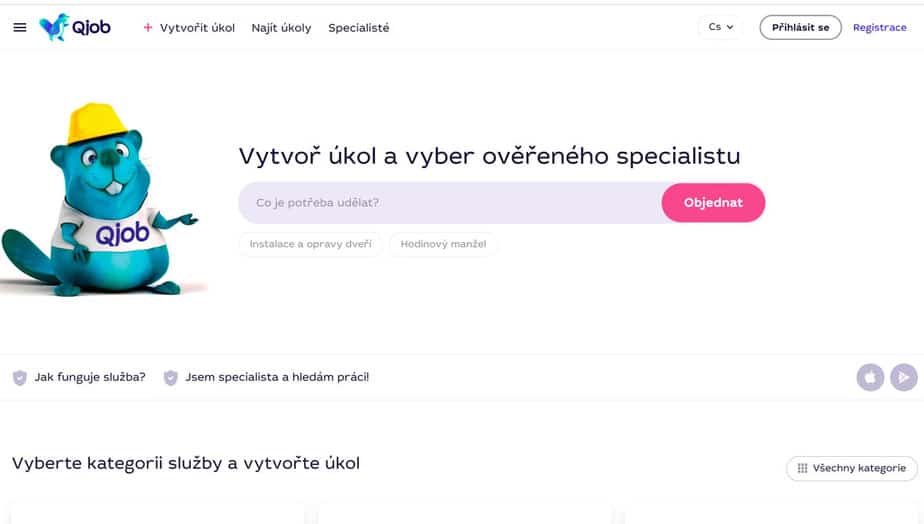
Task: Open the hamburger menu
Action: tap(19, 27)
